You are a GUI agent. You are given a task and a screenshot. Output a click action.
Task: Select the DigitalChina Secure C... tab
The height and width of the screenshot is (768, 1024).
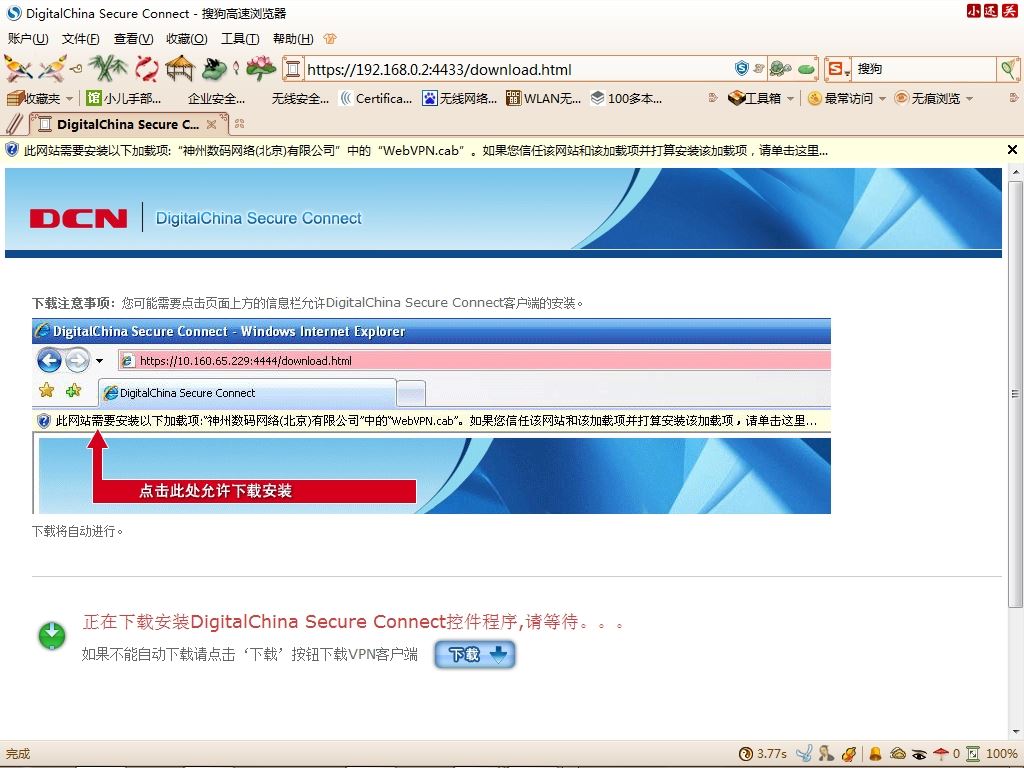coord(127,124)
